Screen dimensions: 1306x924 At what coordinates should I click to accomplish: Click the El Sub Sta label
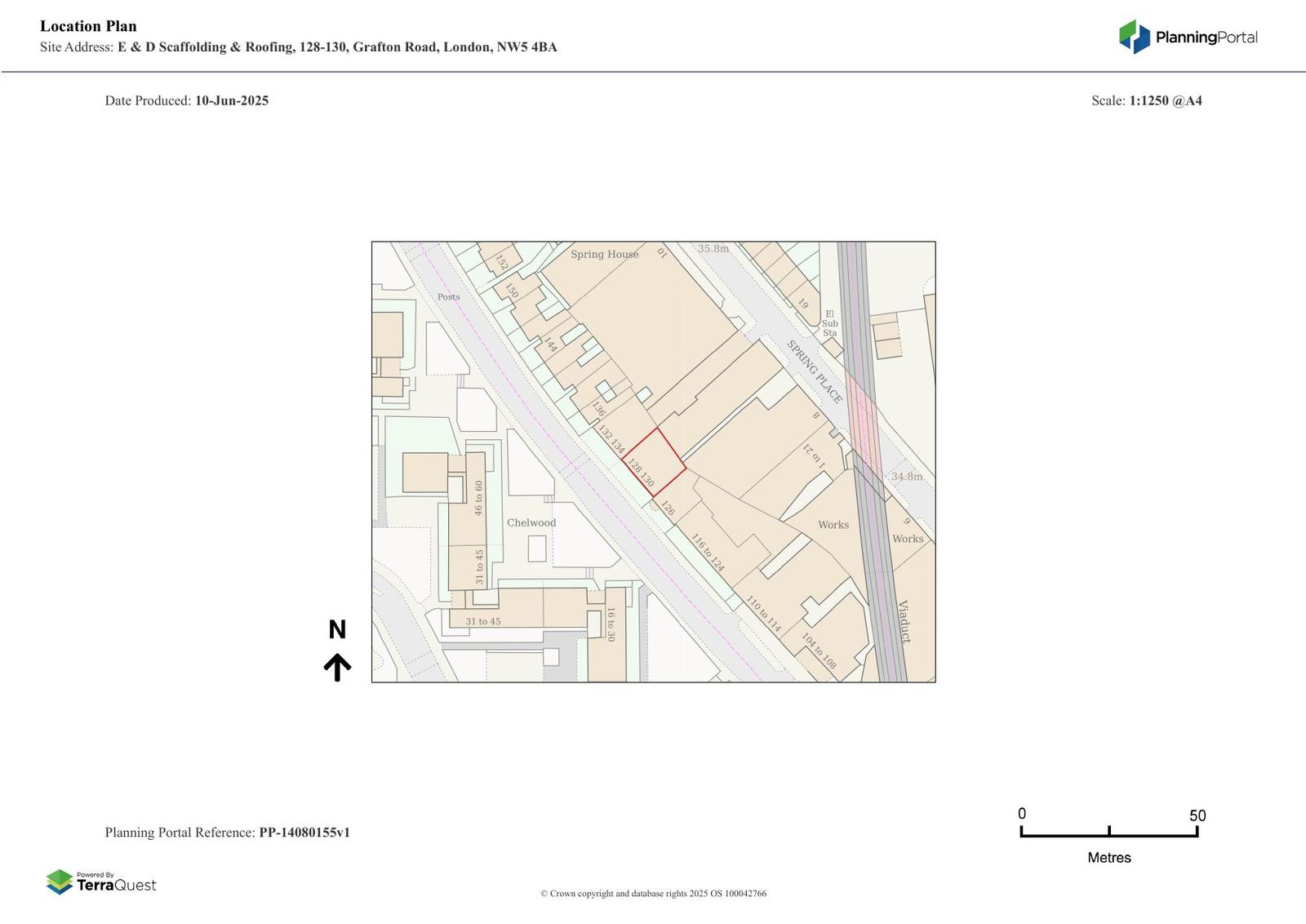pos(829,323)
